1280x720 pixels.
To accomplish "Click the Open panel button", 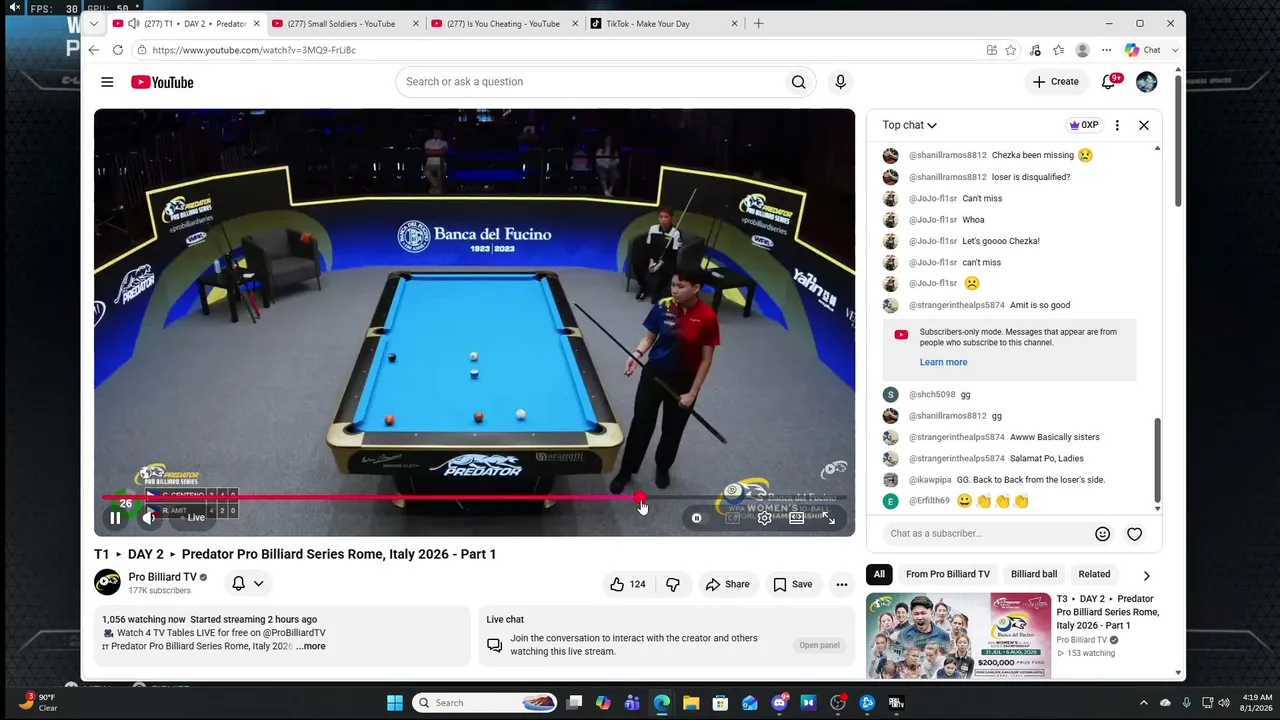I will coord(819,645).
